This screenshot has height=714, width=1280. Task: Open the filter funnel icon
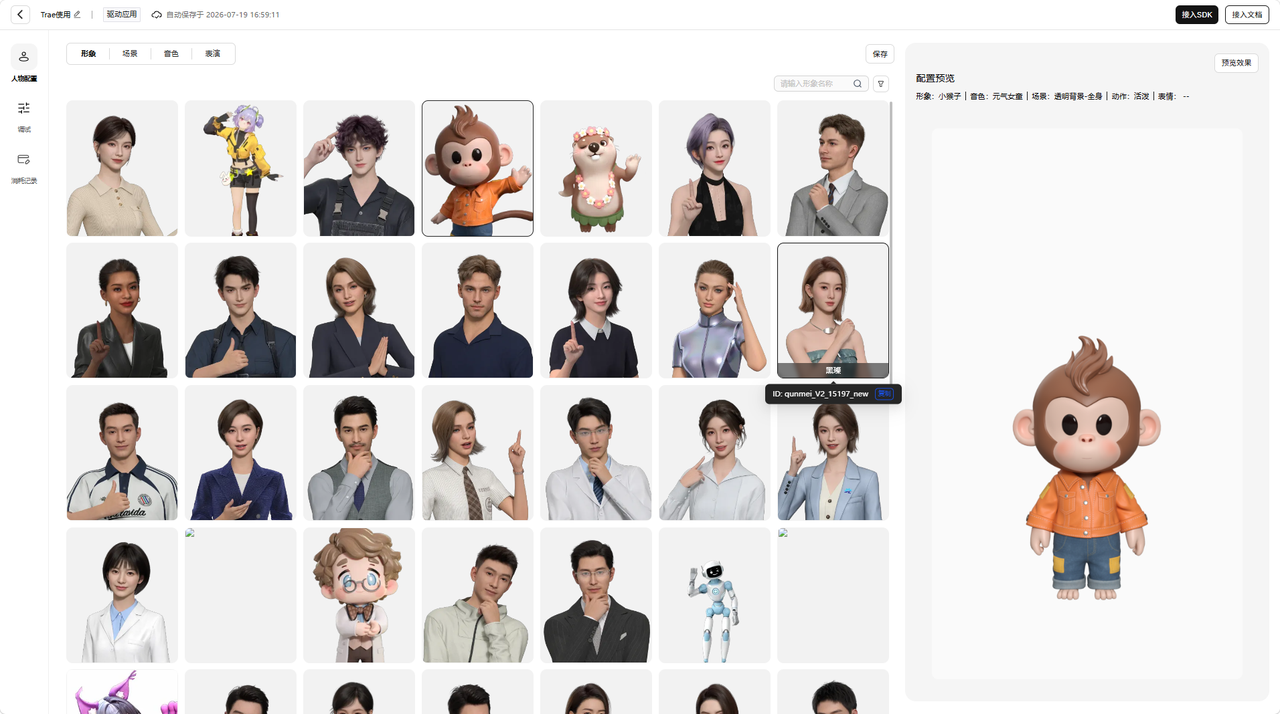881,84
